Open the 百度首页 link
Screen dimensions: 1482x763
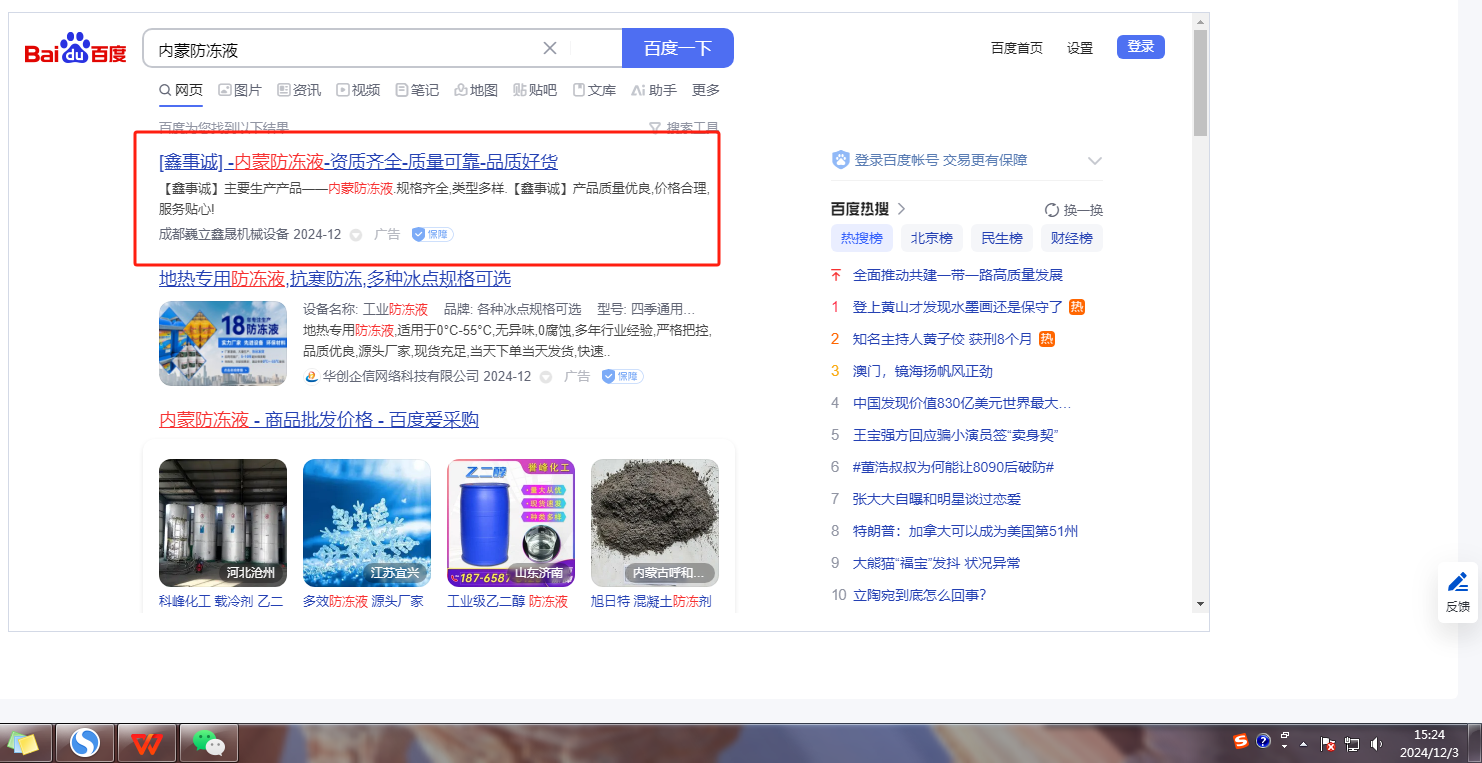1017,48
